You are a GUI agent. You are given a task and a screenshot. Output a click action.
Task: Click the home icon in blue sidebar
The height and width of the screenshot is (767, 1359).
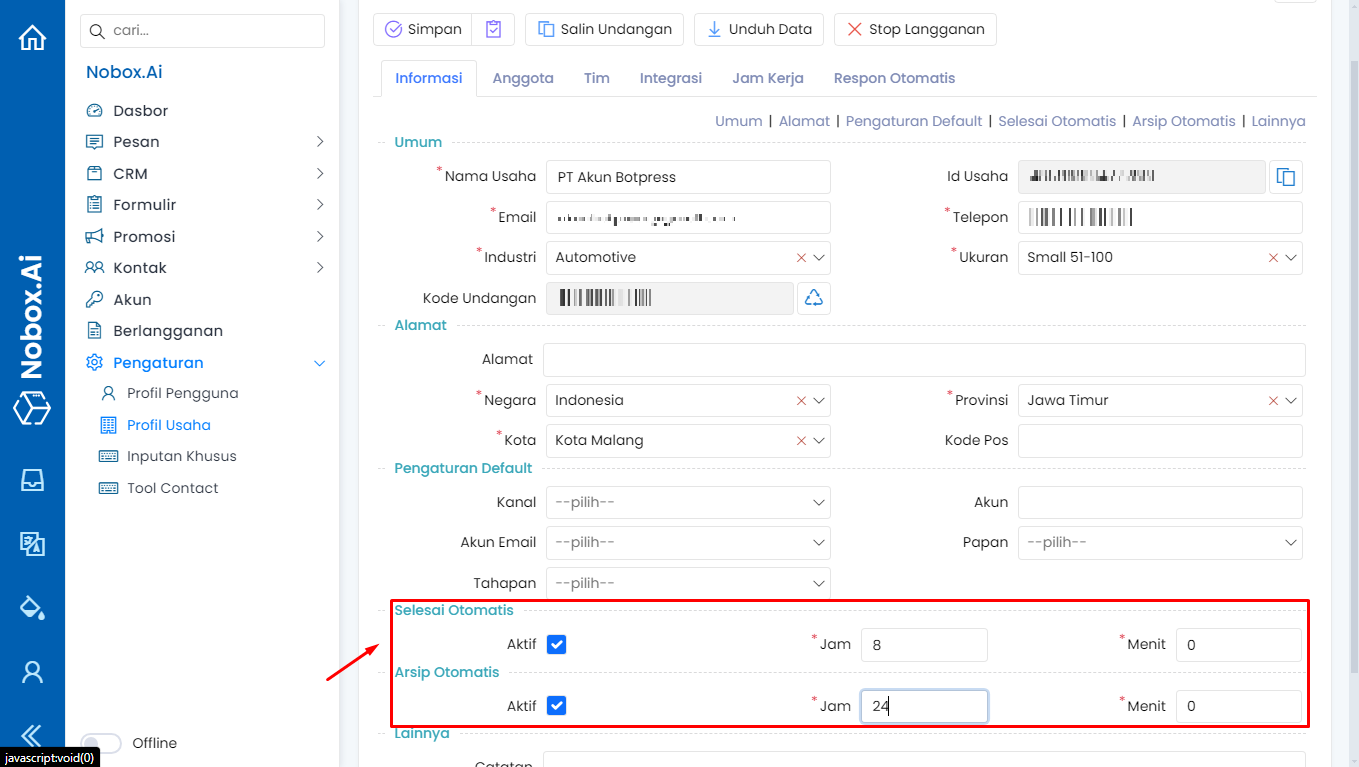pos(32,38)
